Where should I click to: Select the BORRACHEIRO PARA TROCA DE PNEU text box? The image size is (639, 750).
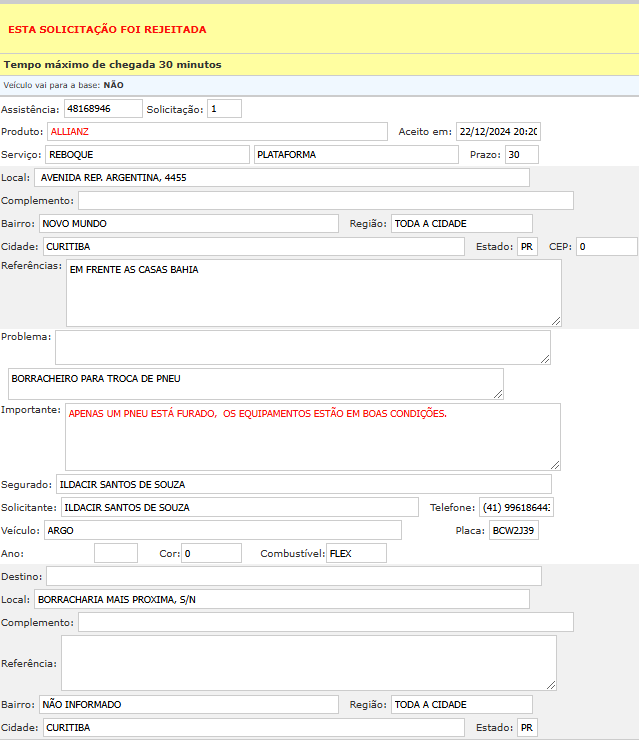(255, 383)
